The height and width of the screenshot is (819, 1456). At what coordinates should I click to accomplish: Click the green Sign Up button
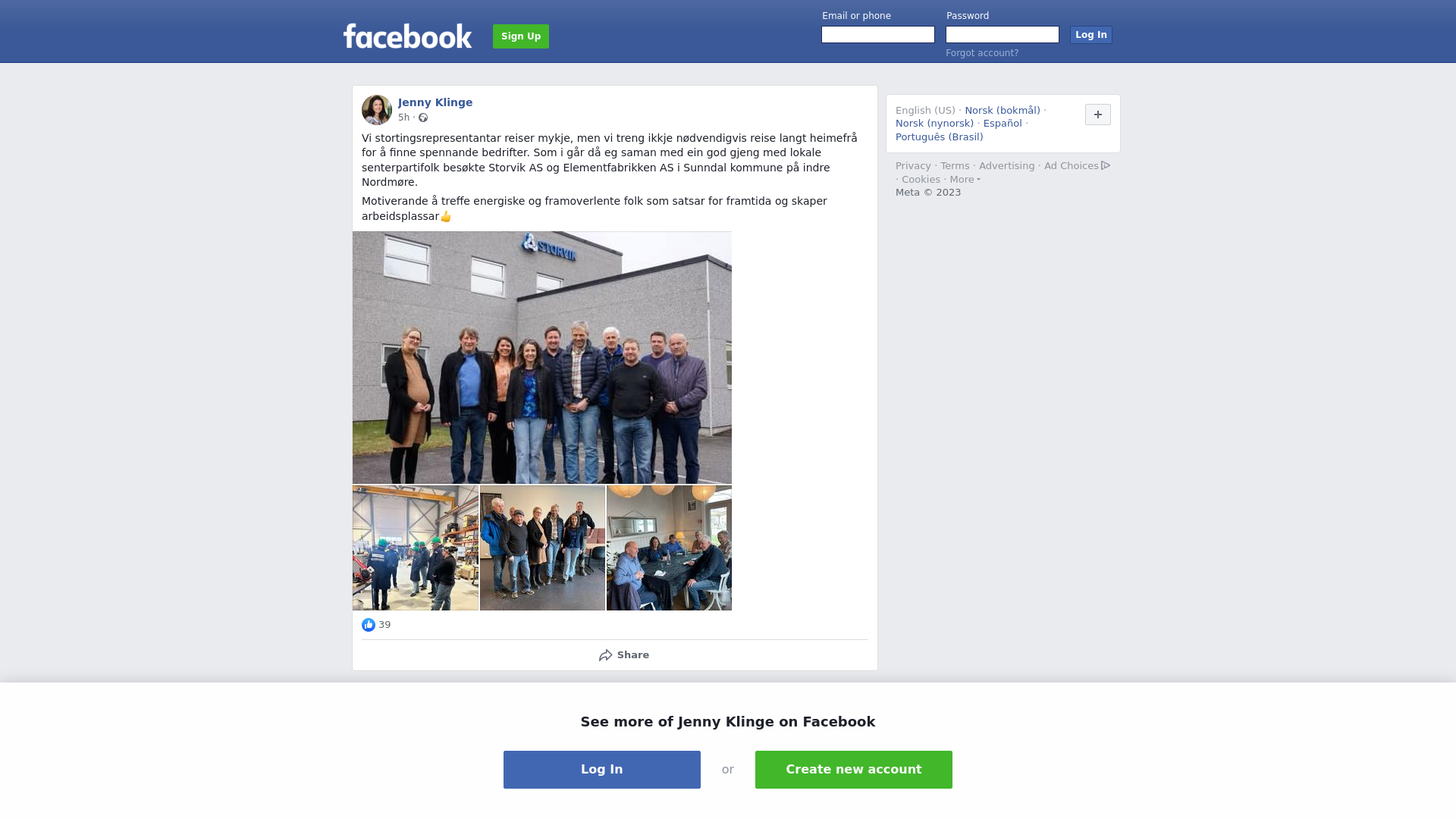pos(521,36)
